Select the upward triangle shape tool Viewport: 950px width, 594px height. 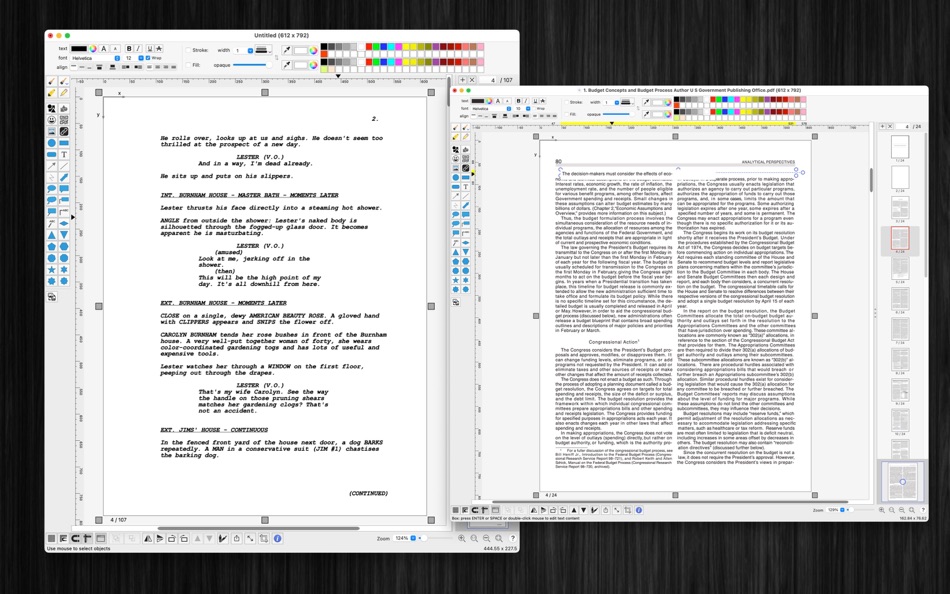coord(51,235)
